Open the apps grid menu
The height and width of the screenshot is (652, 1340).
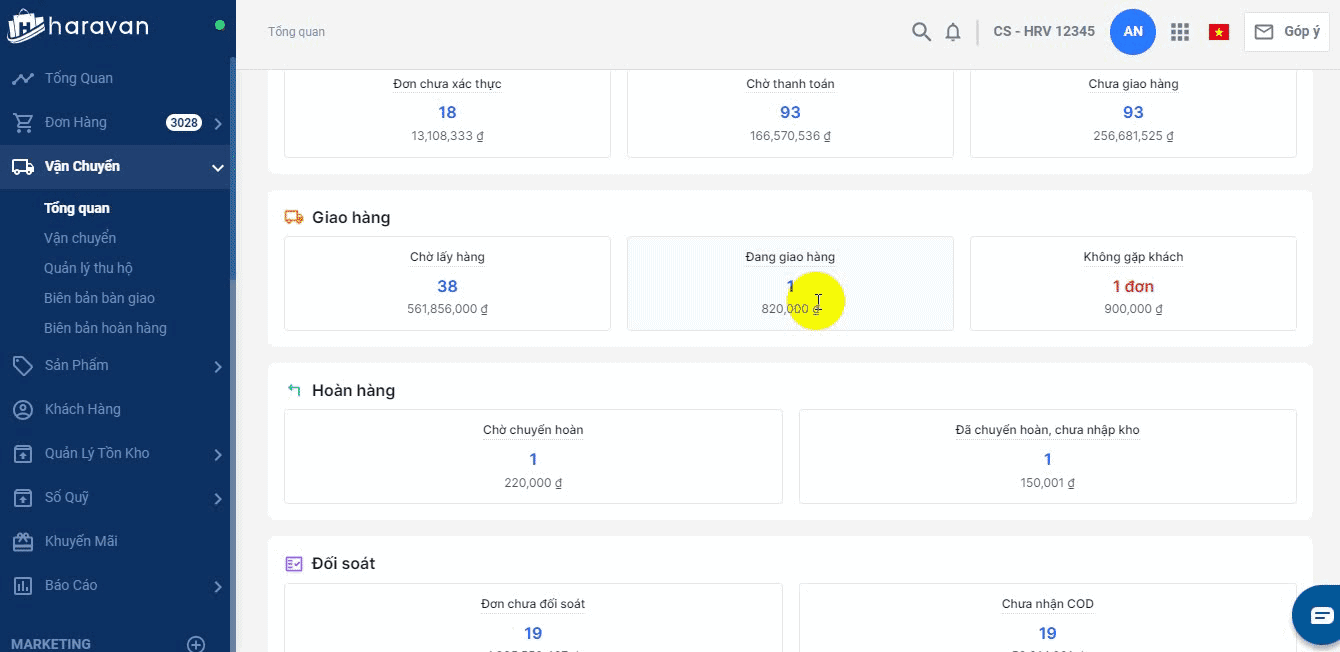point(1180,32)
